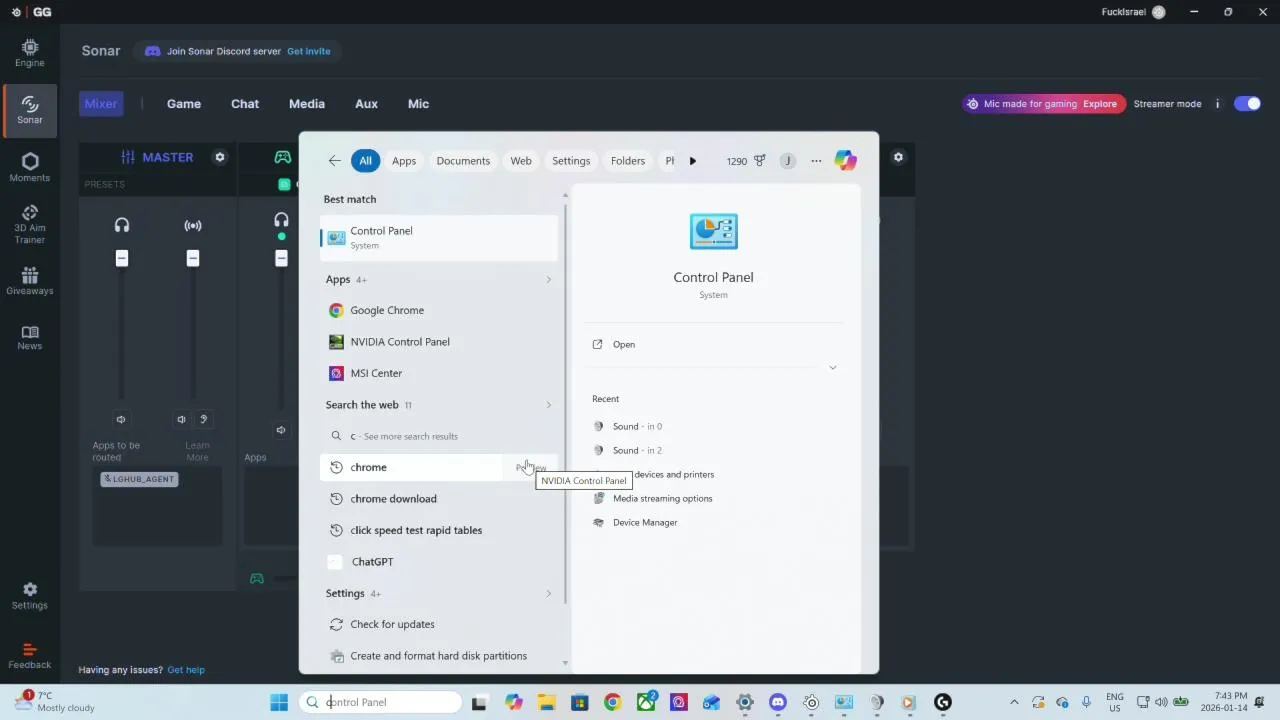Click Get invite Discord link
Screen dimensions: 1280x720
coord(308,51)
